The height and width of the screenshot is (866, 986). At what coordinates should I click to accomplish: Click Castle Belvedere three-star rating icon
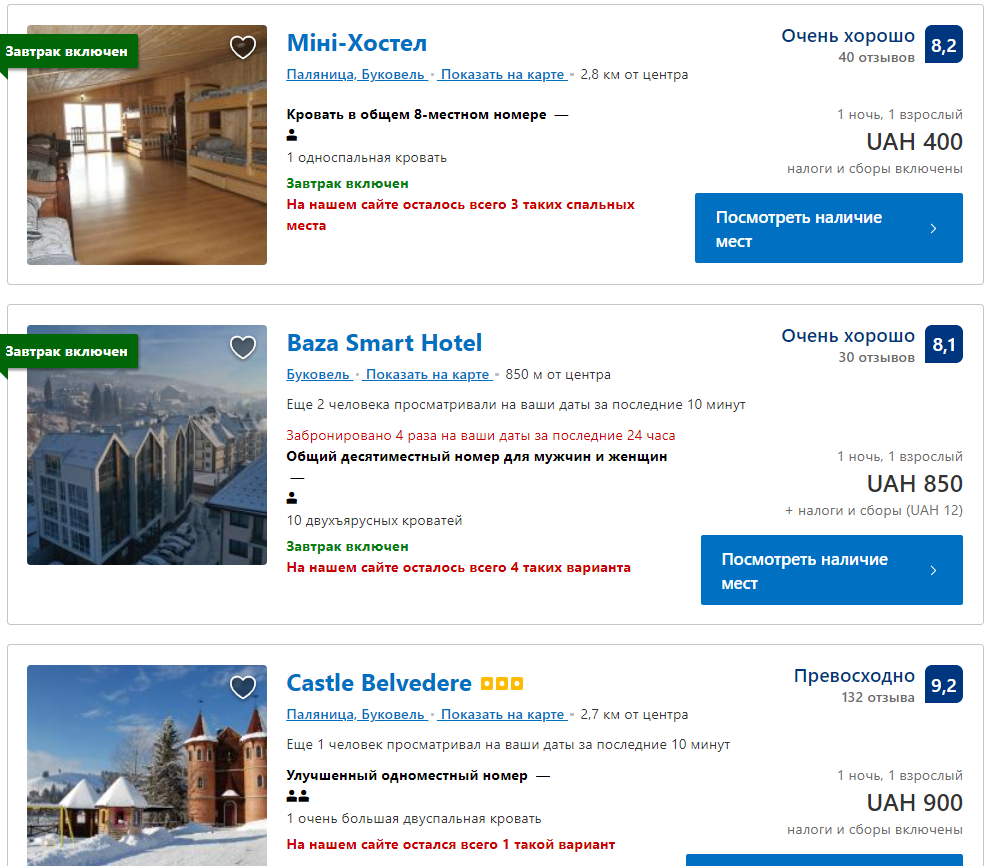pos(502,684)
